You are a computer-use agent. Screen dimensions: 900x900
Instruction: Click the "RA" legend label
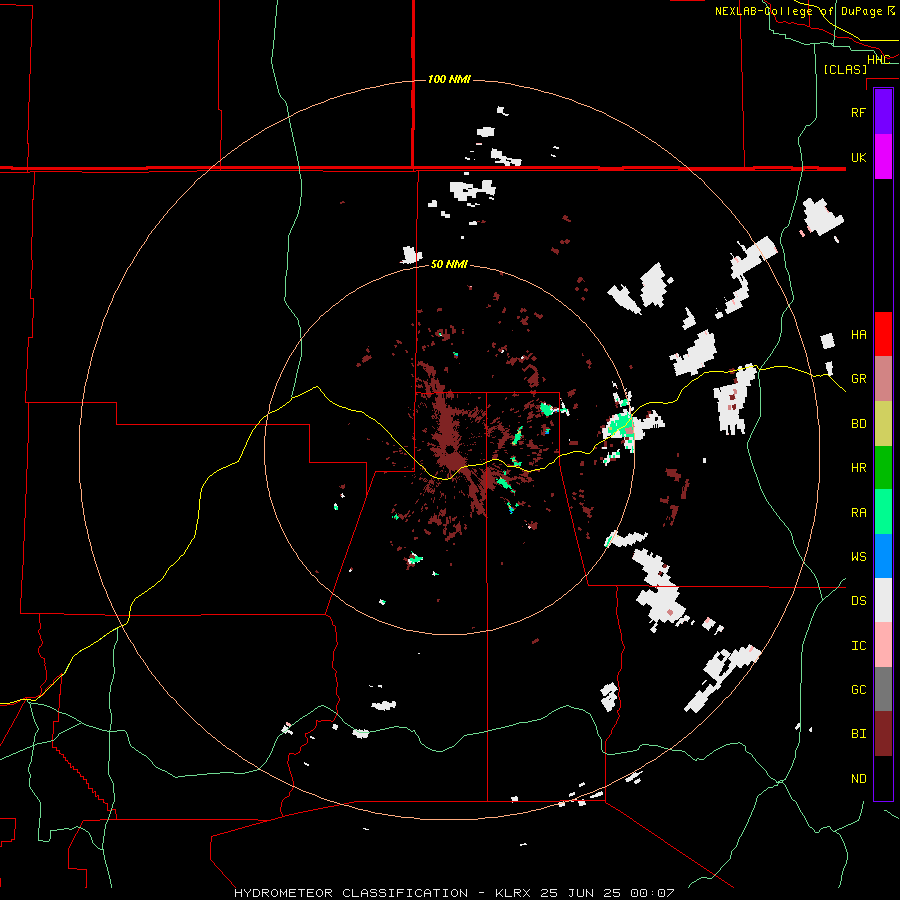pyautogui.click(x=858, y=512)
